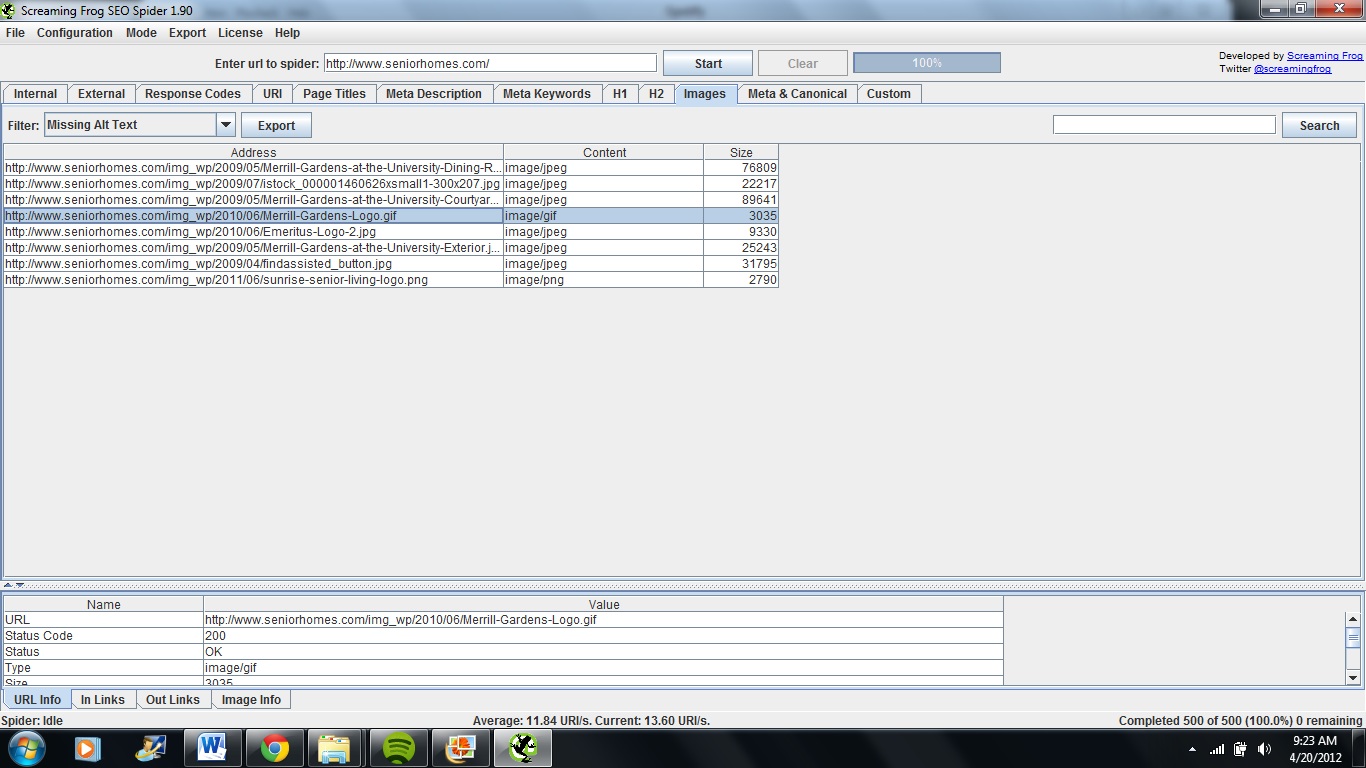Click the Status Code value 200
The image size is (1366, 768).
tap(603, 636)
